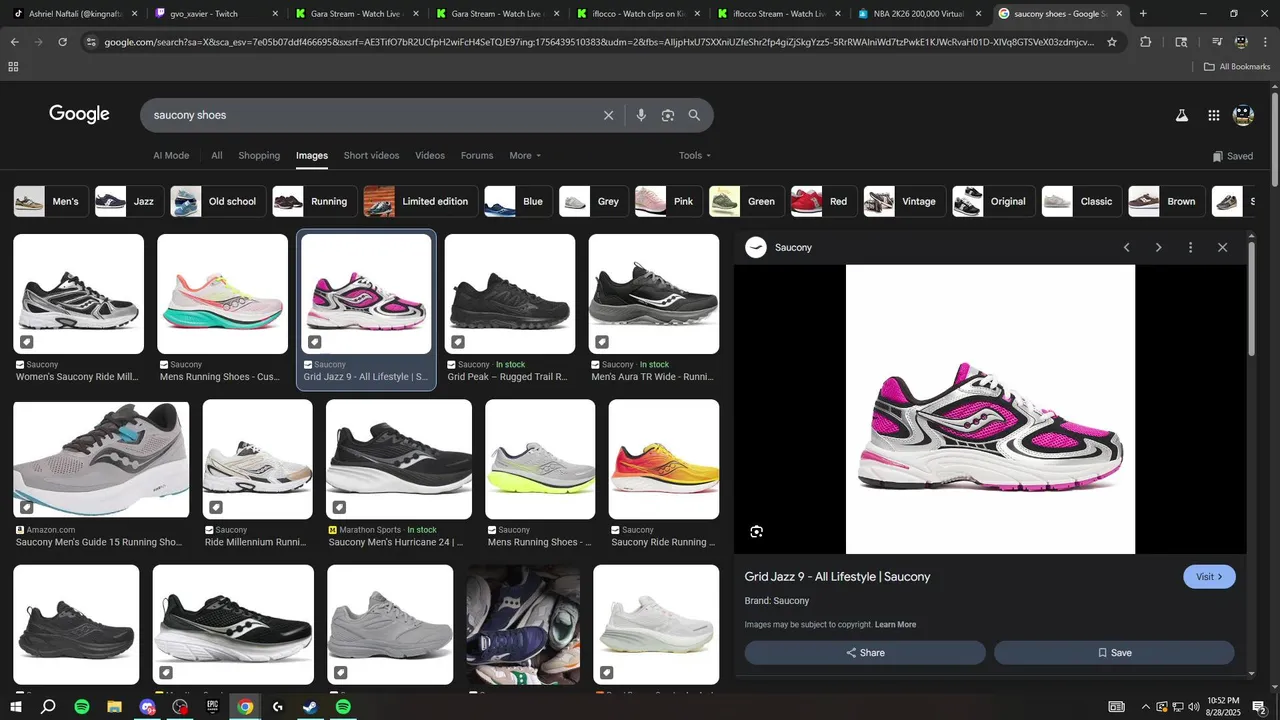Image resolution: width=1280 pixels, height=720 pixels.
Task: Expand the More search categories dropdown
Action: point(525,156)
